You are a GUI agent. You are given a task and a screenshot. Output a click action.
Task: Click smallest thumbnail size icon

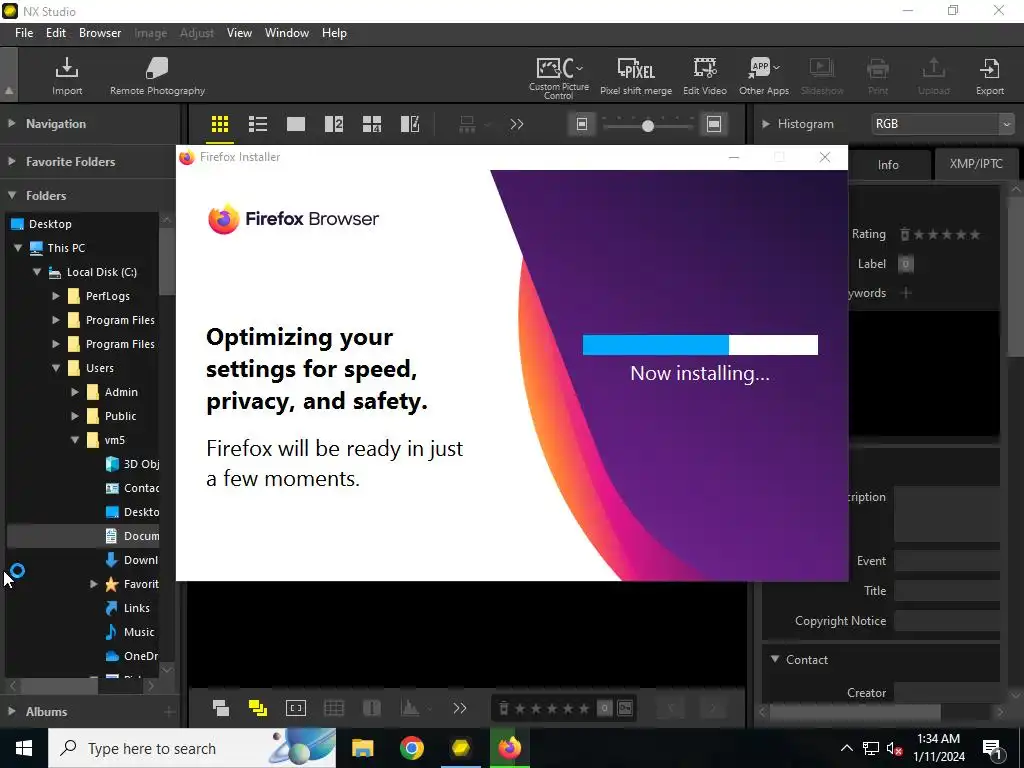tap(582, 124)
